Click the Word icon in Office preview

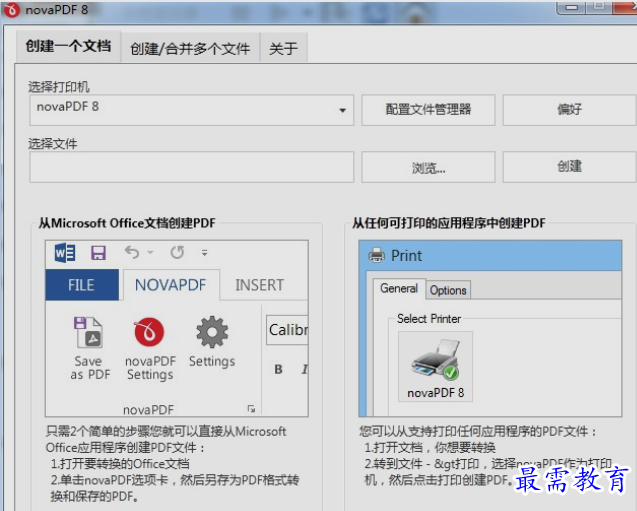coord(65,253)
